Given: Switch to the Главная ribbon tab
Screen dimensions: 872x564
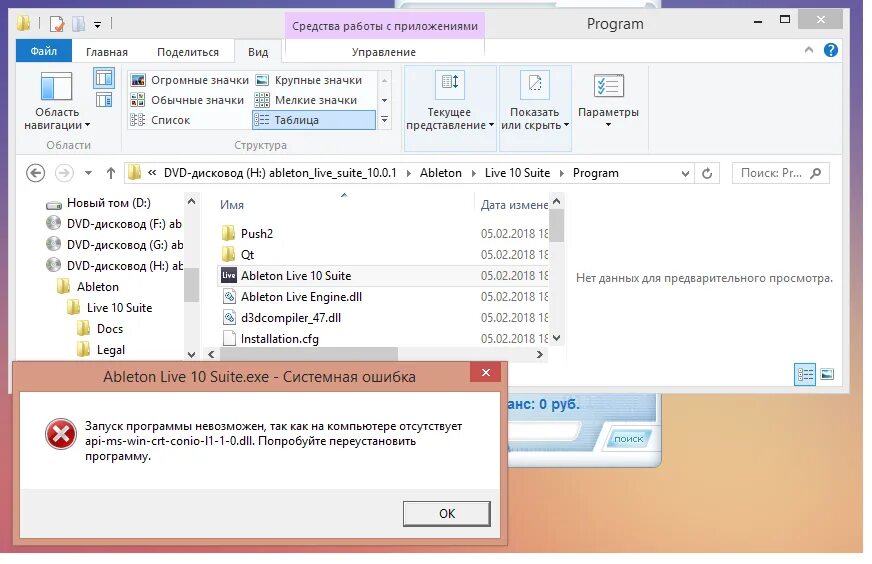Looking at the screenshot, I should pos(107,52).
